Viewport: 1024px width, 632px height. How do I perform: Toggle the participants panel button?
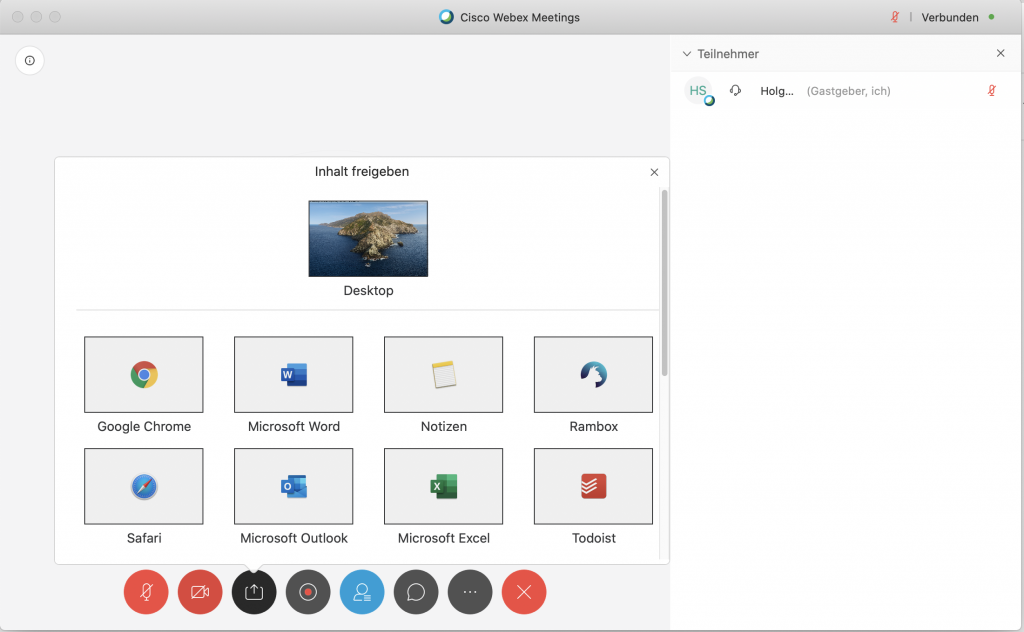[362, 592]
